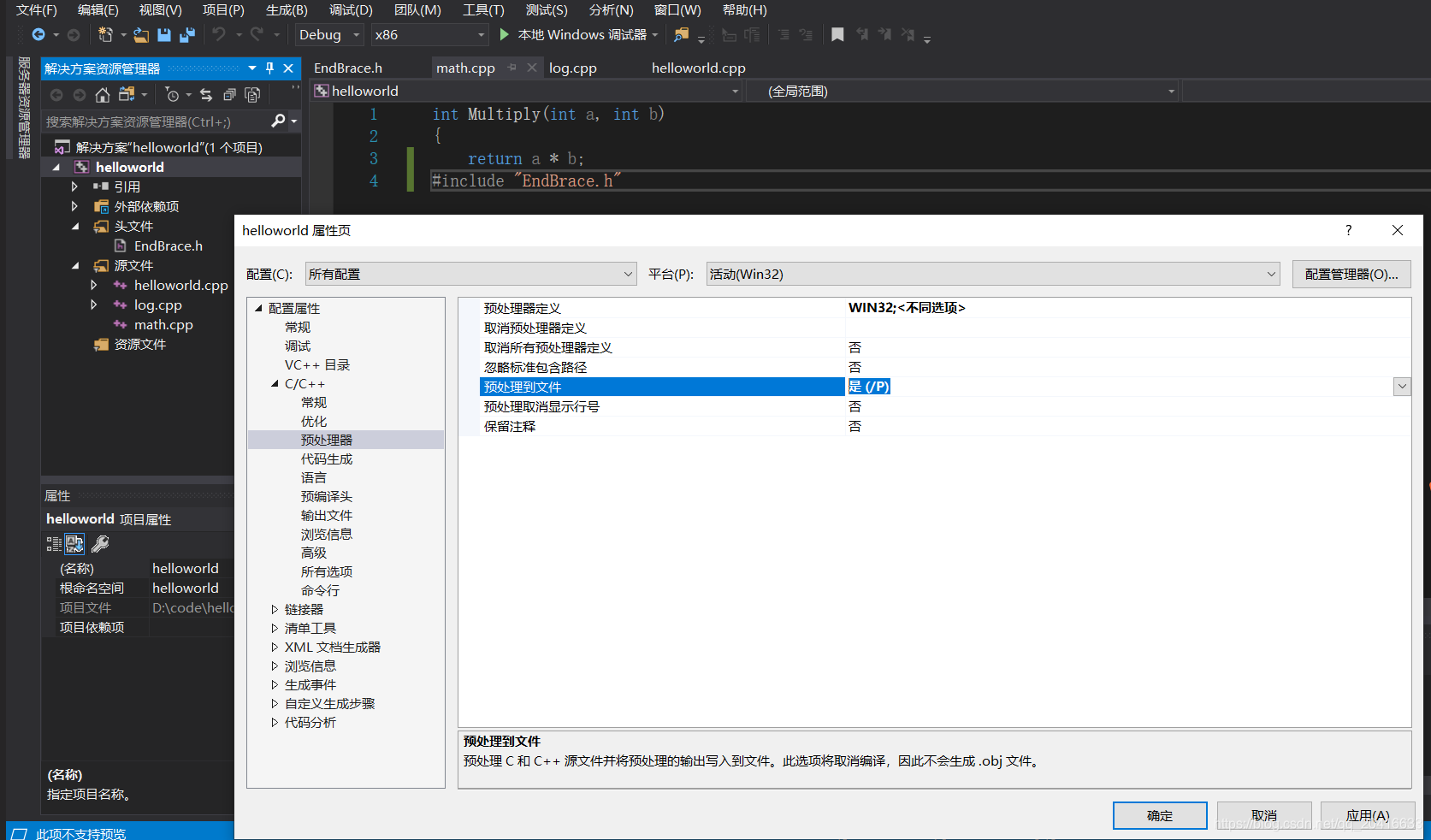Image resolution: width=1431 pixels, height=840 pixels.
Task: Select 优化 in the property tree
Action: pos(314,422)
